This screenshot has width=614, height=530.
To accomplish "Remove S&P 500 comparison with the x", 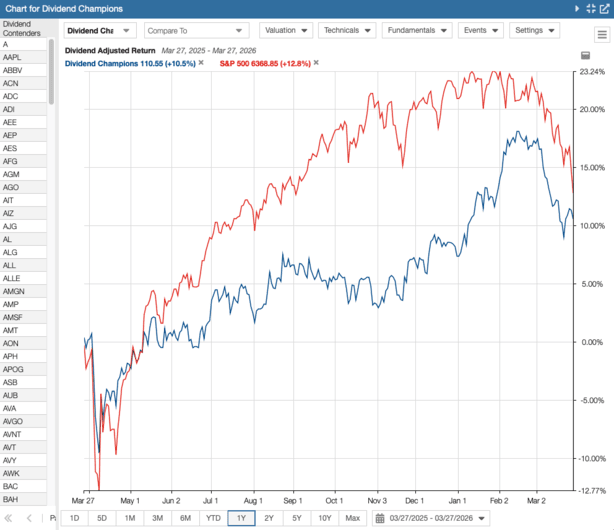I will [316, 63].
